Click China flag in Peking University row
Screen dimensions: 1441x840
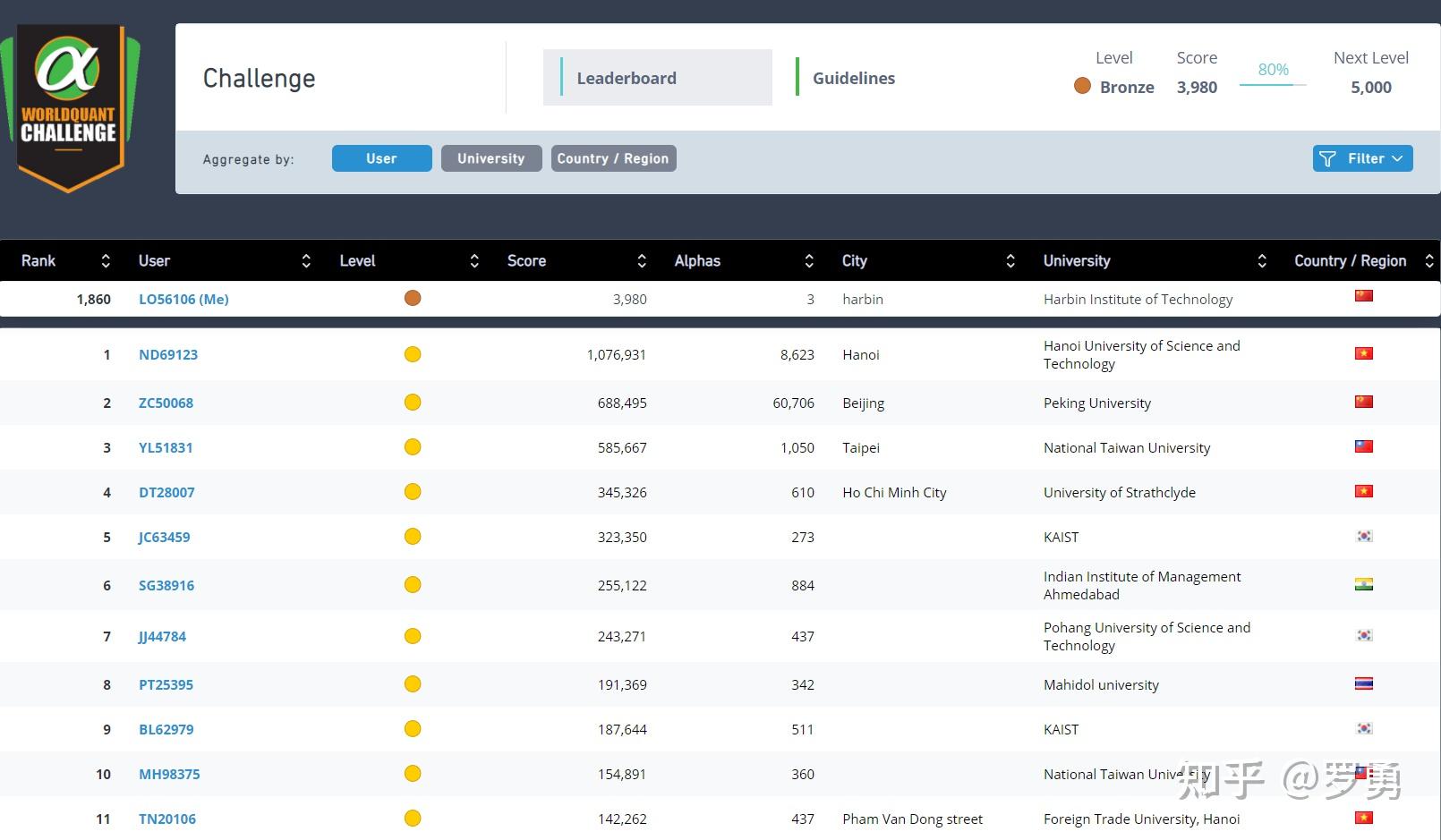1363,402
